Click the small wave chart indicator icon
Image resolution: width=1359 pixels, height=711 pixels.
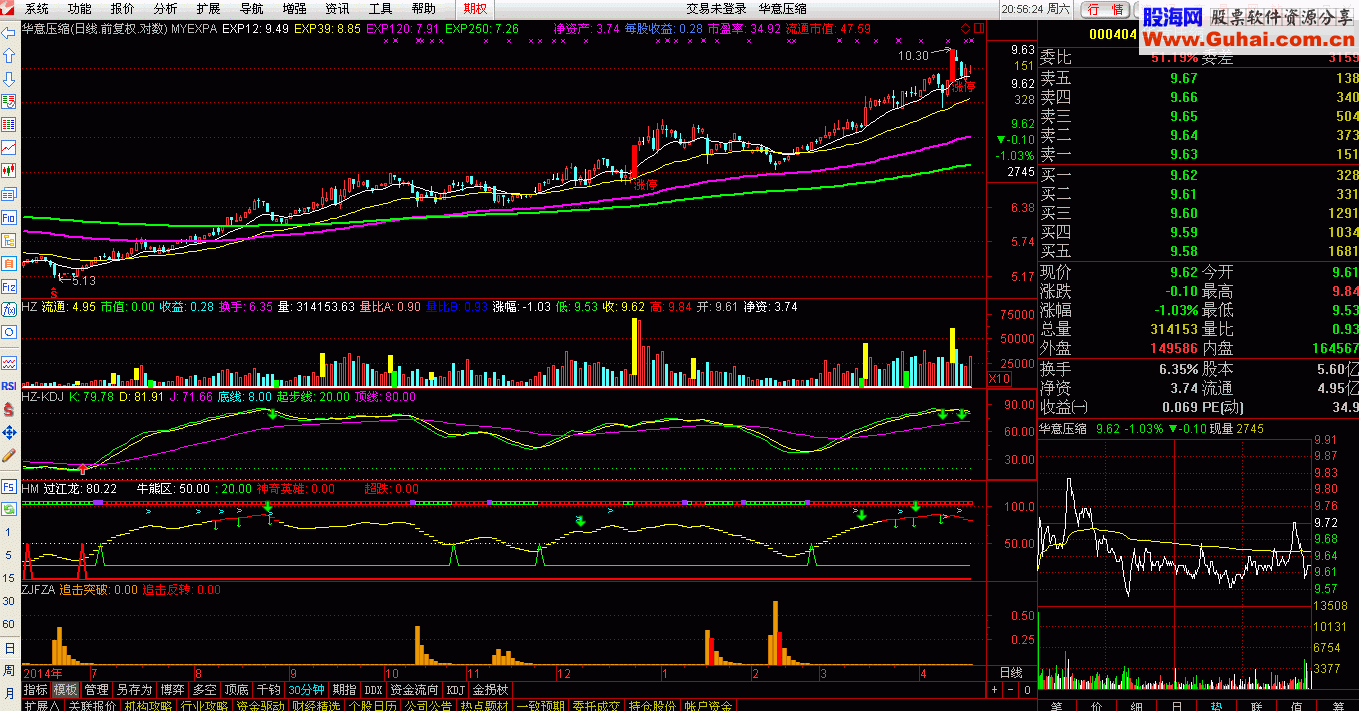pyautogui.click(x=9, y=361)
